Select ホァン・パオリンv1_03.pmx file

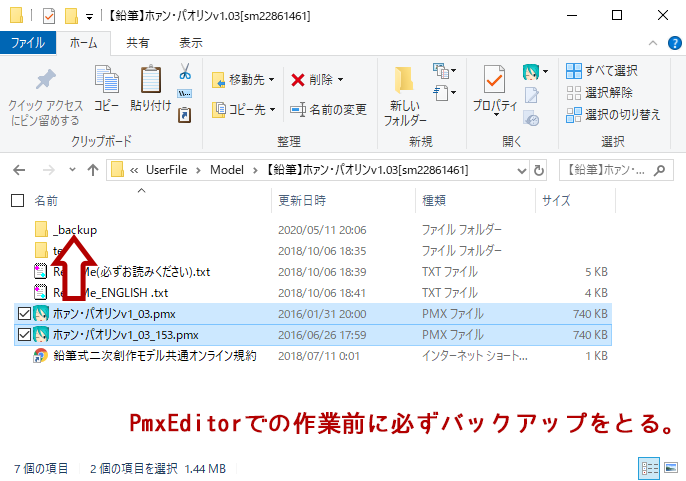click(x=114, y=314)
